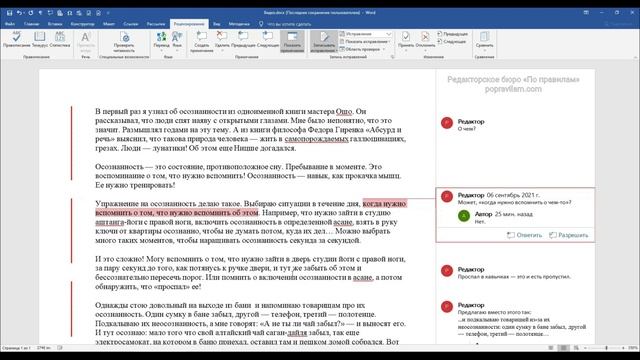Click the Автор reply 'Нет.'
The image size is (640, 360).
pos(480,222)
